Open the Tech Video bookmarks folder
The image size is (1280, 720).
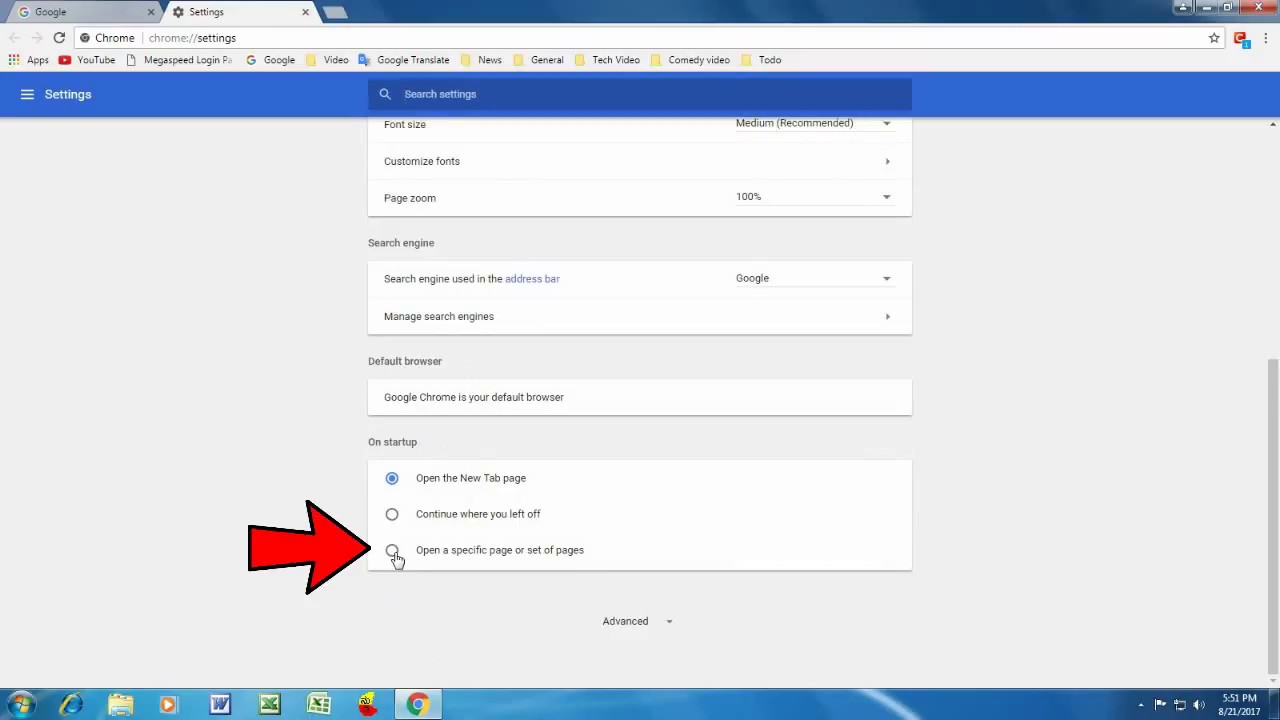[606, 60]
